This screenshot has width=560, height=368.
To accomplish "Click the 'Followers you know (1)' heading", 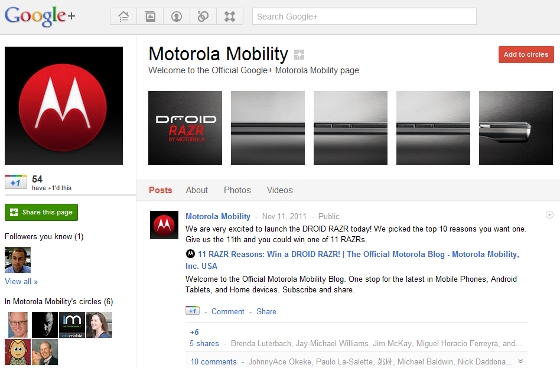I will 44,237.
